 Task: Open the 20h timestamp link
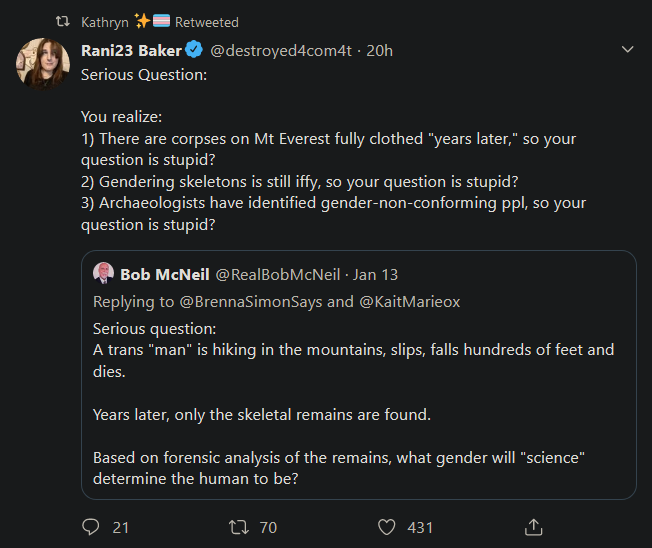pyautogui.click(x=379, y=51)
